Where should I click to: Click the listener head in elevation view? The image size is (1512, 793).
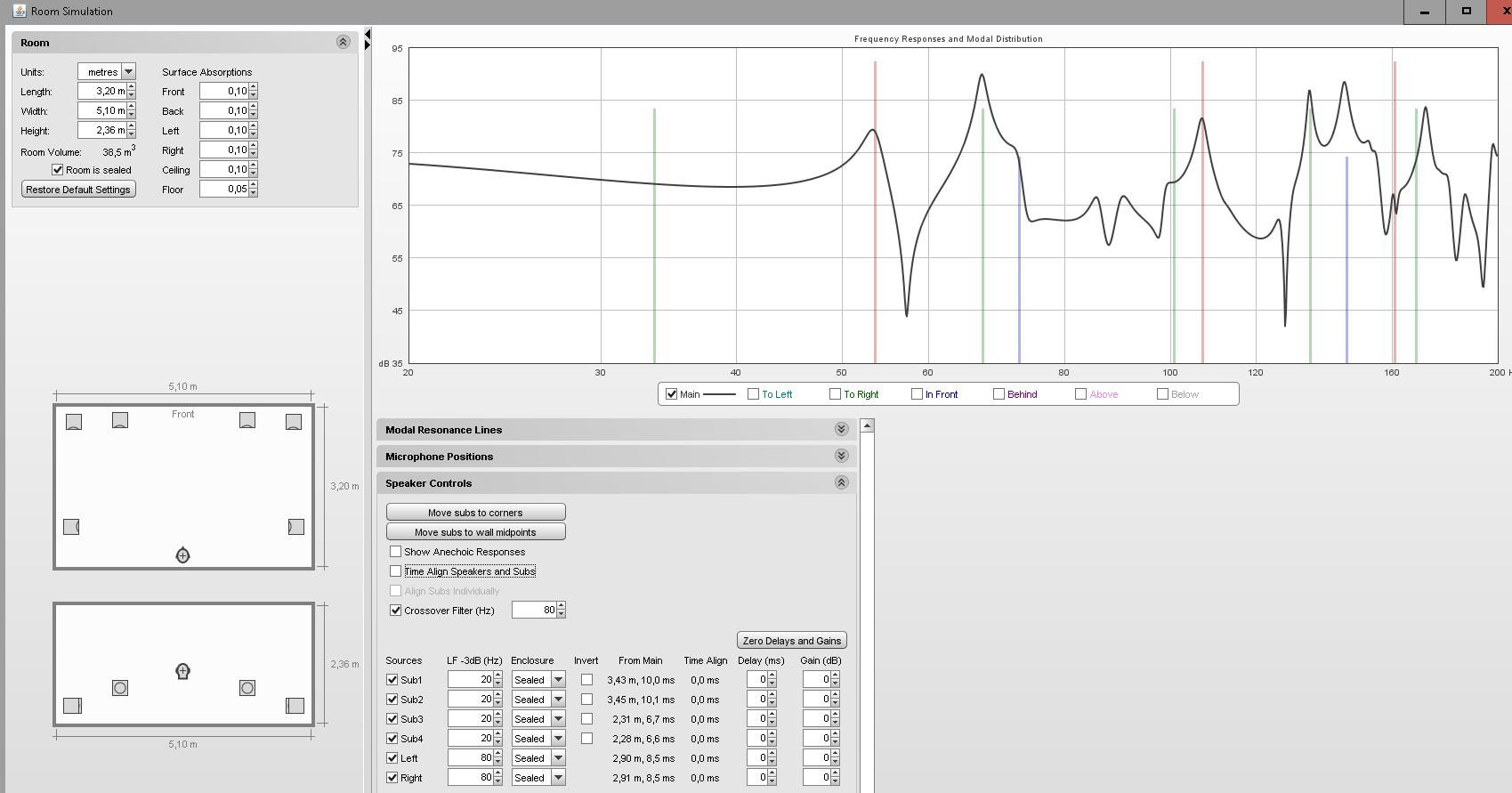click(182, 671)
